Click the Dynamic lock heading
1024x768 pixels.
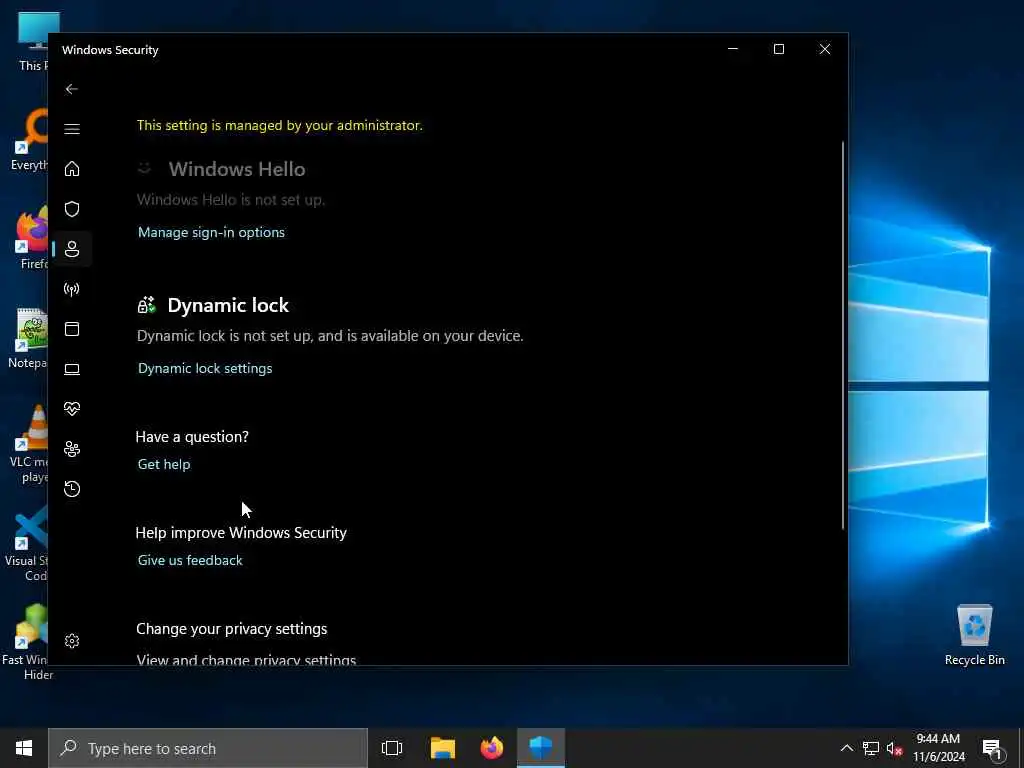point(228,305)
